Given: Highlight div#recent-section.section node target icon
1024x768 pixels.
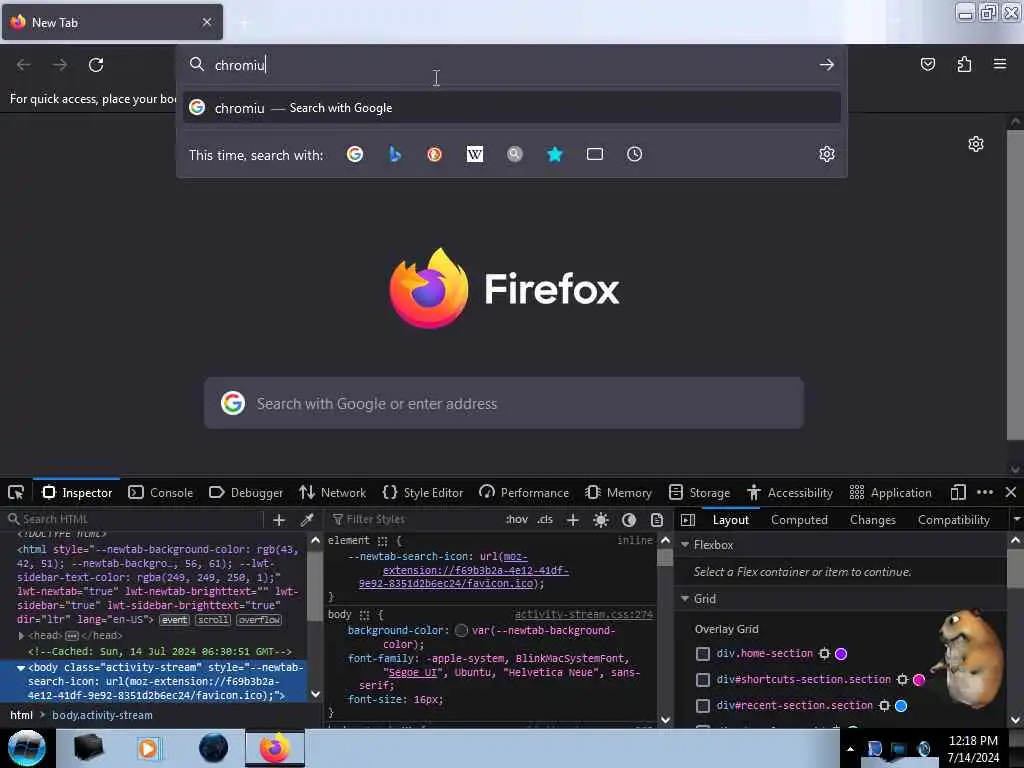Looking at the screenshot, I should tap(884, 706).
